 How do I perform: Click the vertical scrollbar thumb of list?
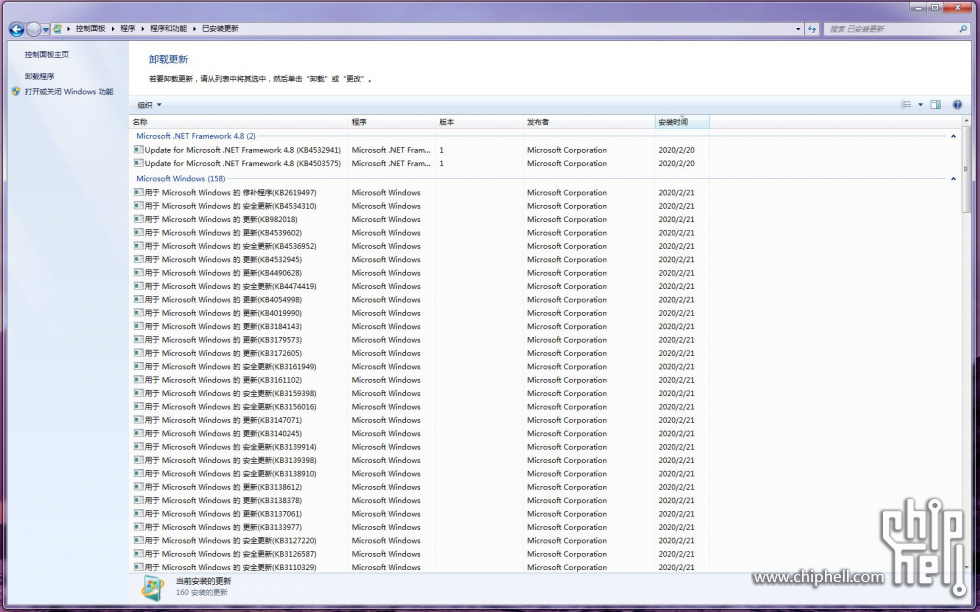tap(966, 169)
